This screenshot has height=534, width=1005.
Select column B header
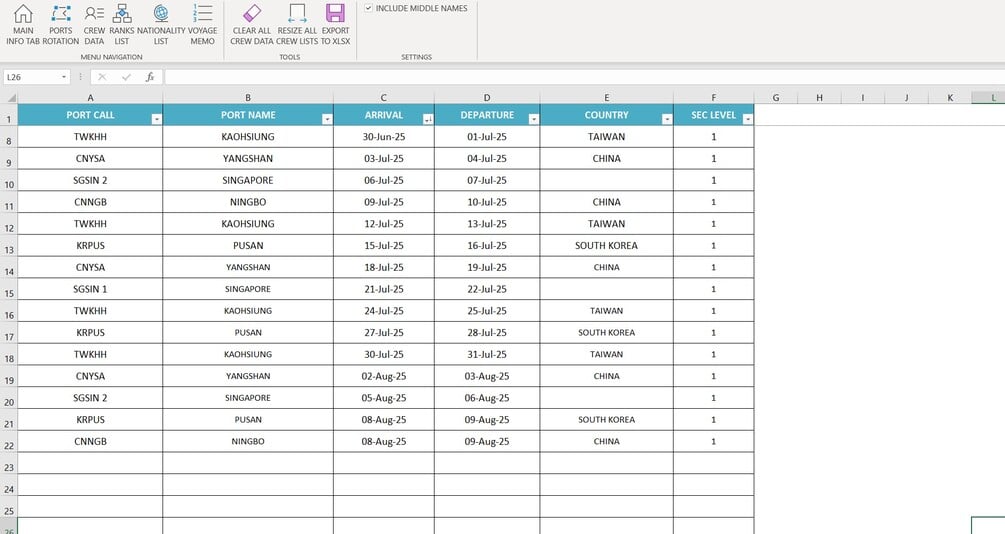(x=248, y=97)
